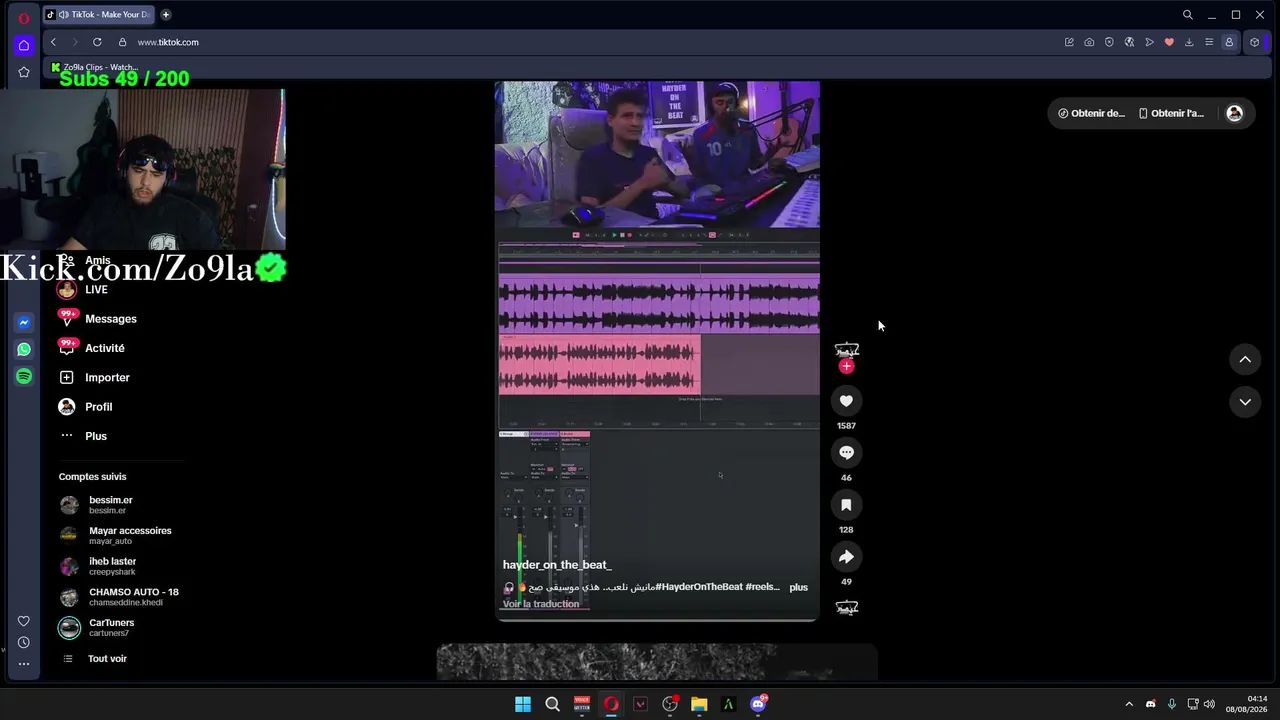This screenshot has height=720, width=1280.
Task: Click Obtenir de... coins button
Action: point(1092,113)
